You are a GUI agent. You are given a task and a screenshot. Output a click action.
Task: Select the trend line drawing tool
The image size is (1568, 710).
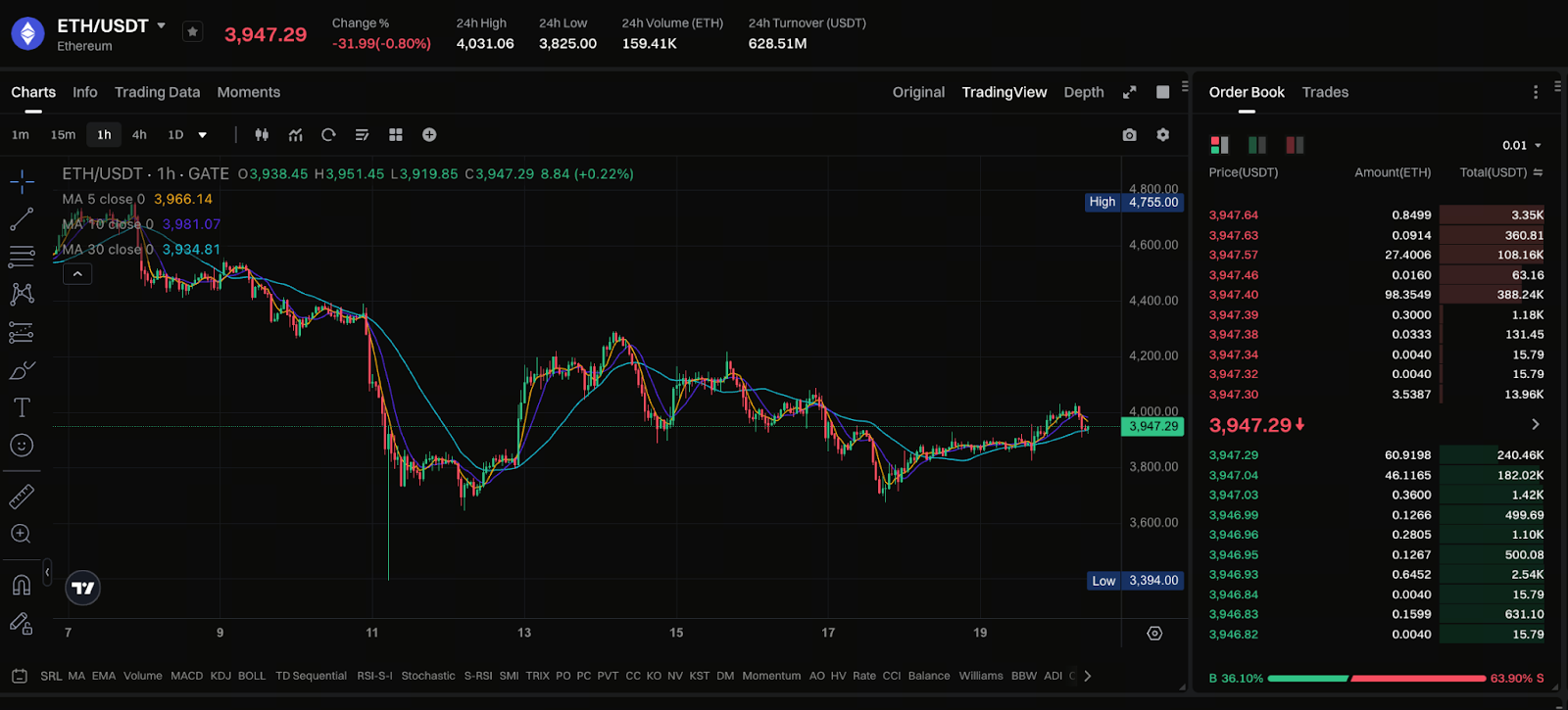22,219
